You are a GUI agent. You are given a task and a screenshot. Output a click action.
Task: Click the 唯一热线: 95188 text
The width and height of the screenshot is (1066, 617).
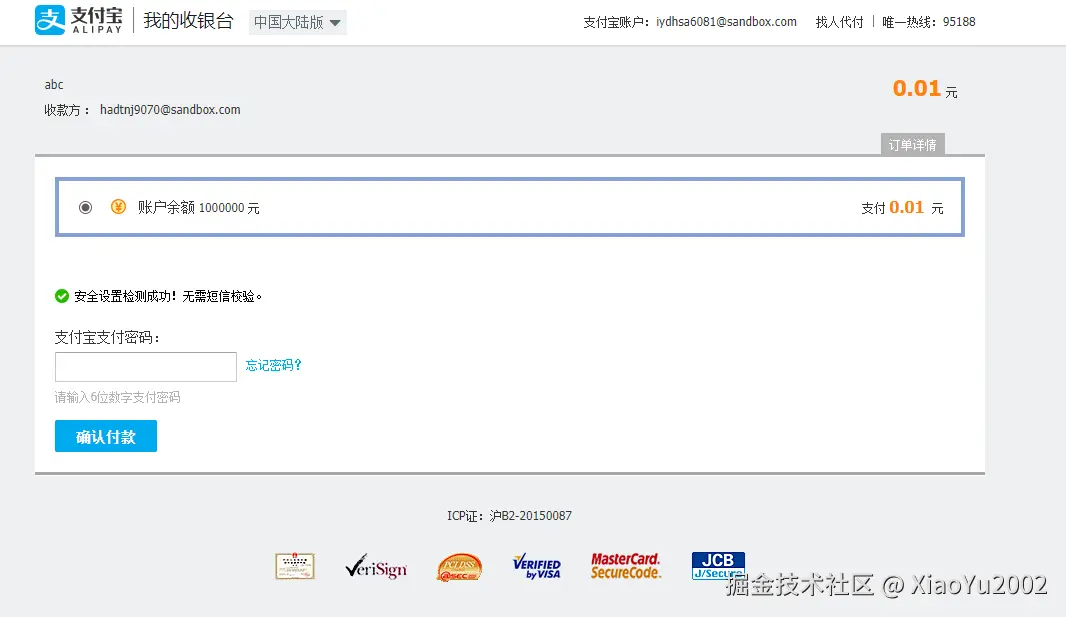click(929, 22)
